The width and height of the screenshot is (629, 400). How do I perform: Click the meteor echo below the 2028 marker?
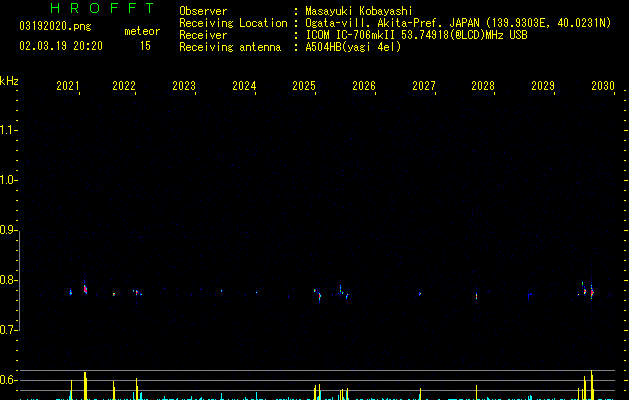477,296
